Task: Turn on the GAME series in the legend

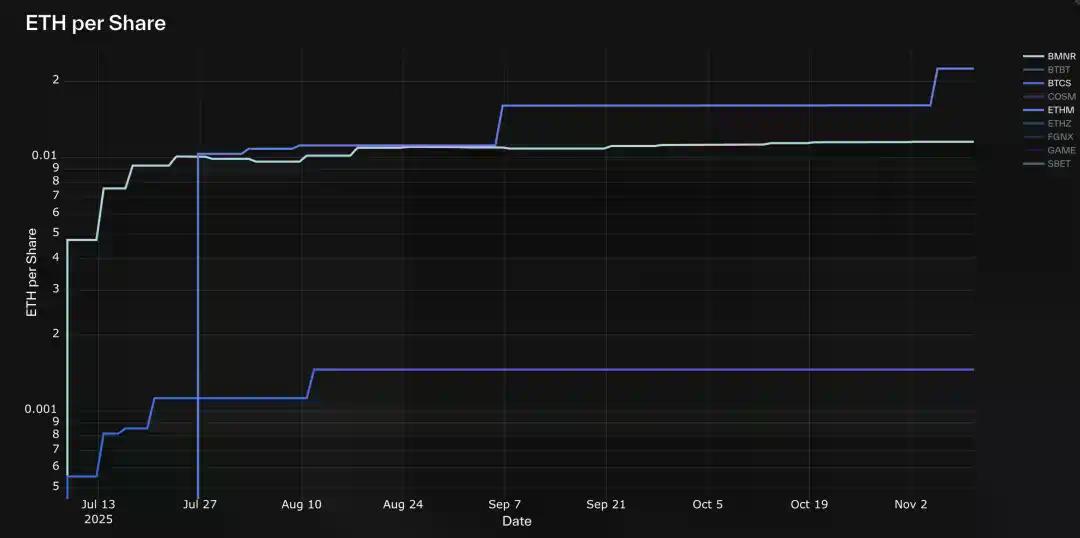Action: click(1061, 150)
